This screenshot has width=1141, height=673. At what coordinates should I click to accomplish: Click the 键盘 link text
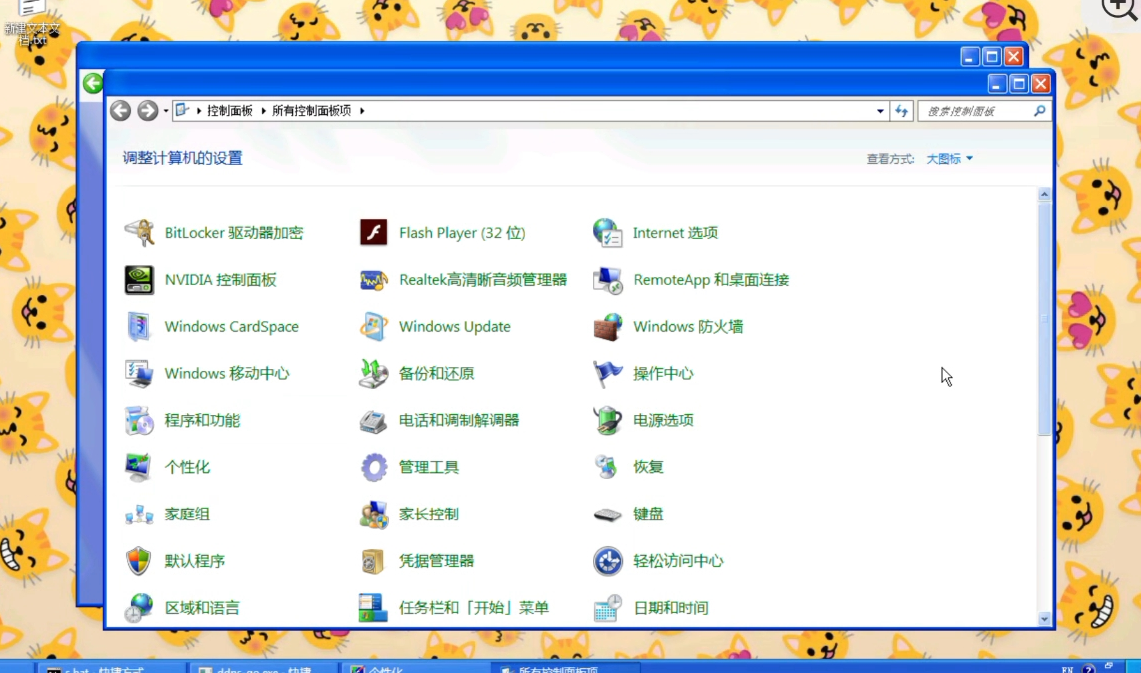click(648, 514)
